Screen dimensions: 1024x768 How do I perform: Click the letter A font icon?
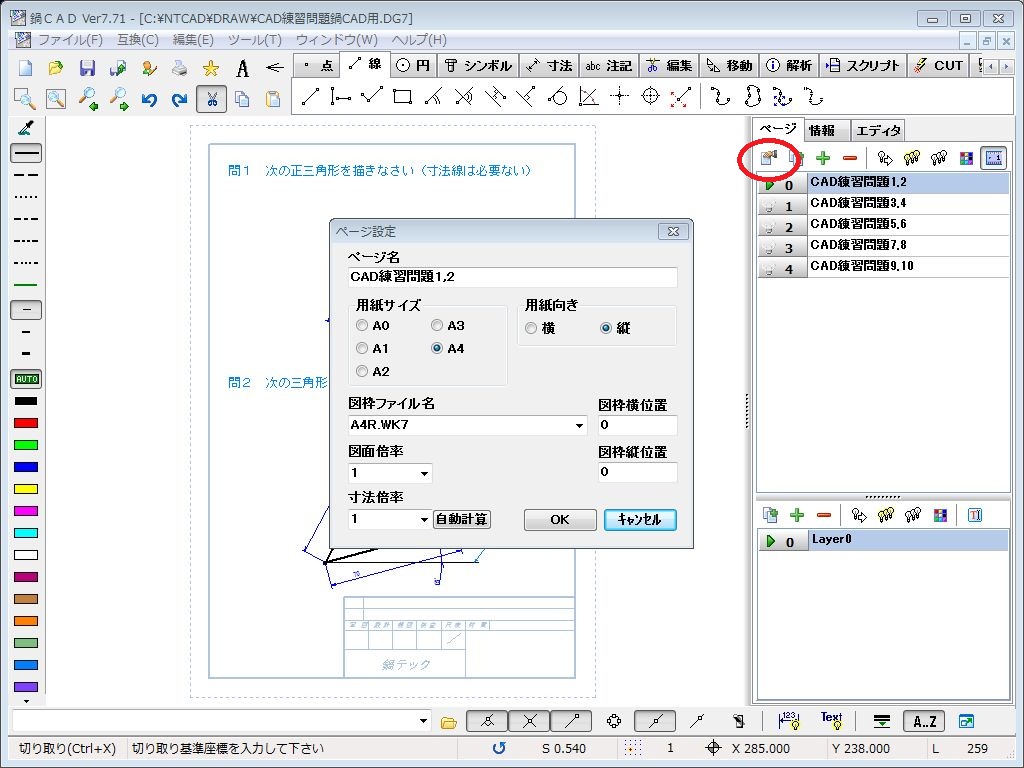[x=242, y=67]
